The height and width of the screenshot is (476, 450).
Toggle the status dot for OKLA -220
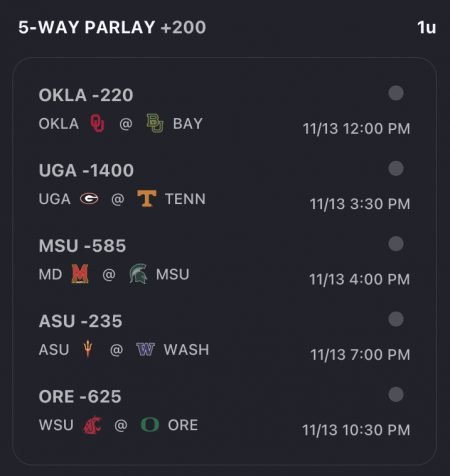(x=396, y=93)
